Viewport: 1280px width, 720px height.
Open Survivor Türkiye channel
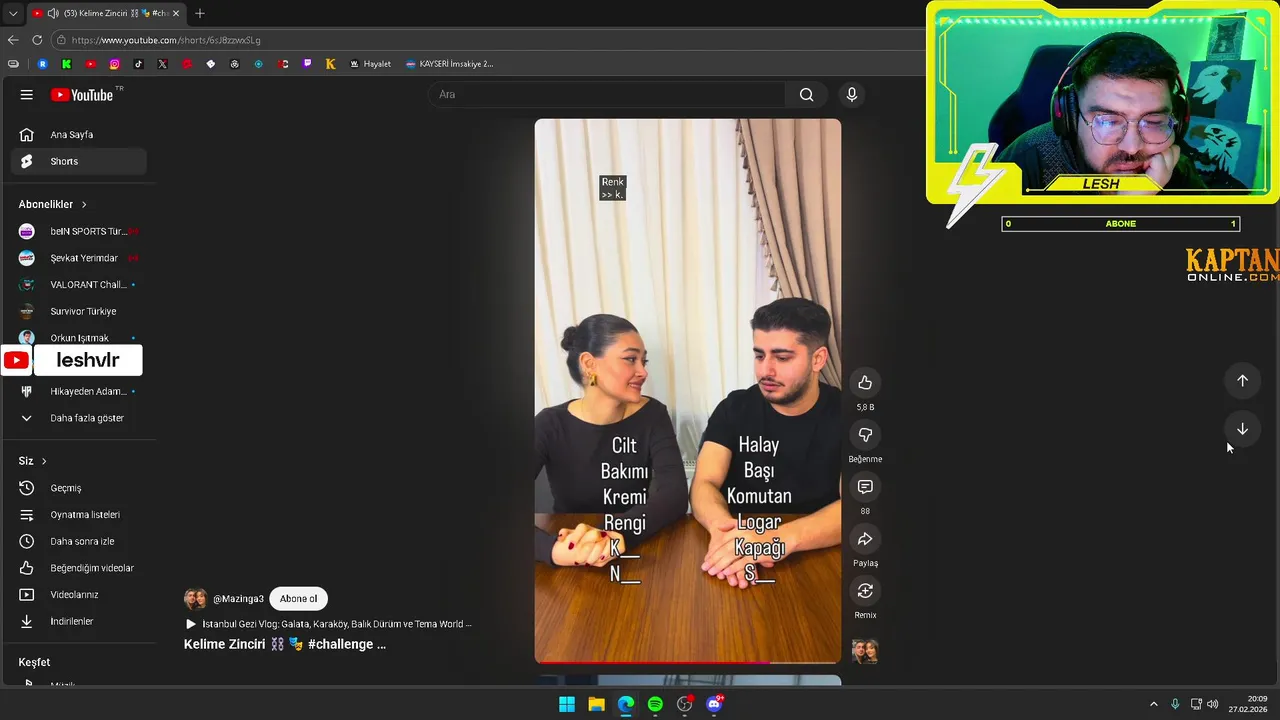coord(79,311)
